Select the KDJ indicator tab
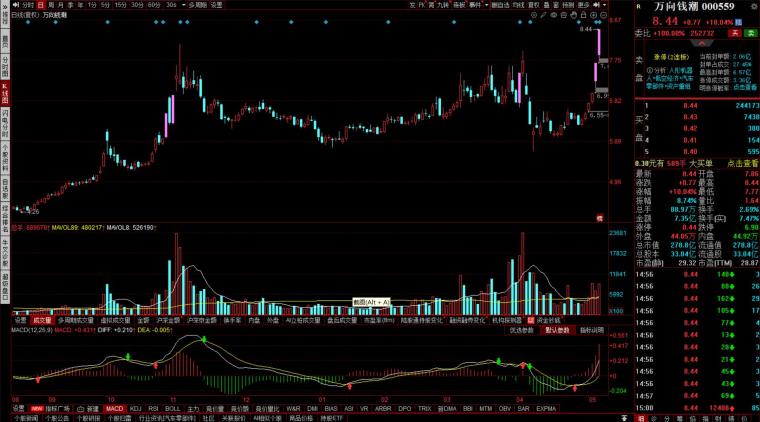Image resolution: width=760 pixels, height=422 pixels. click(136, 408)
